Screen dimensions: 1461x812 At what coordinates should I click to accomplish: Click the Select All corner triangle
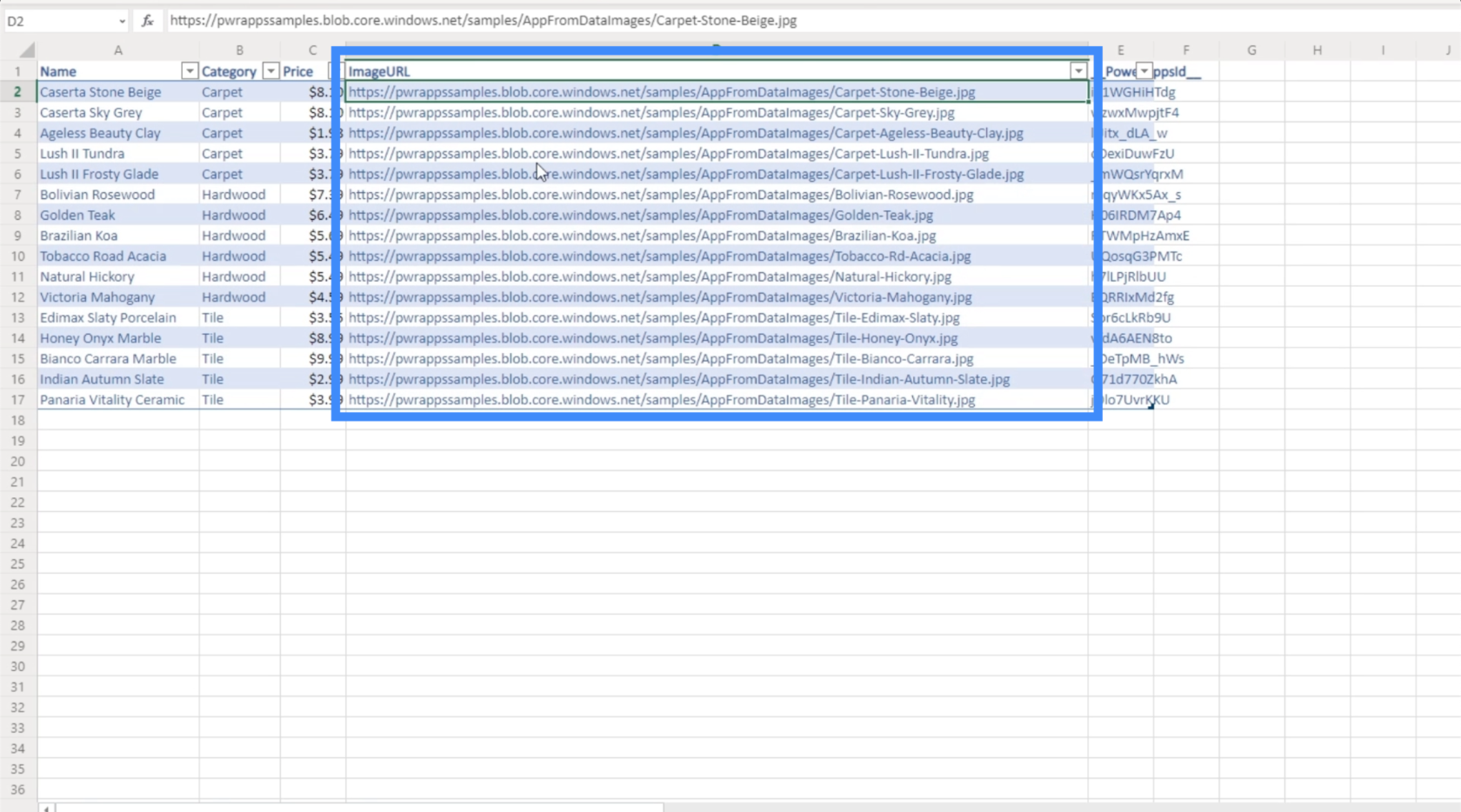[27, 50]
